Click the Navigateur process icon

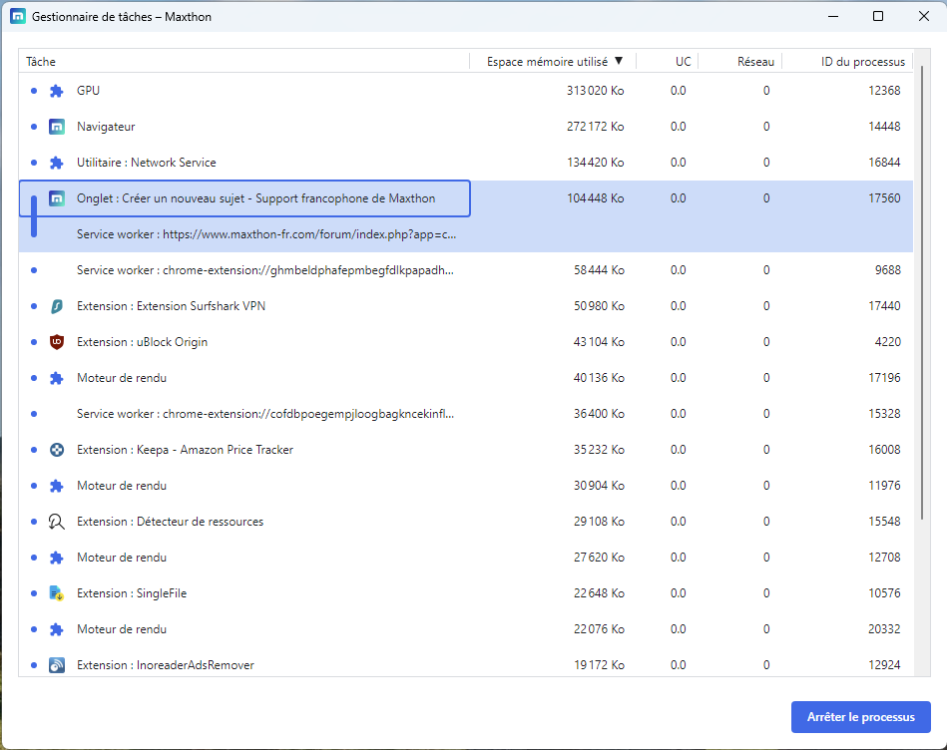[57, 127]
